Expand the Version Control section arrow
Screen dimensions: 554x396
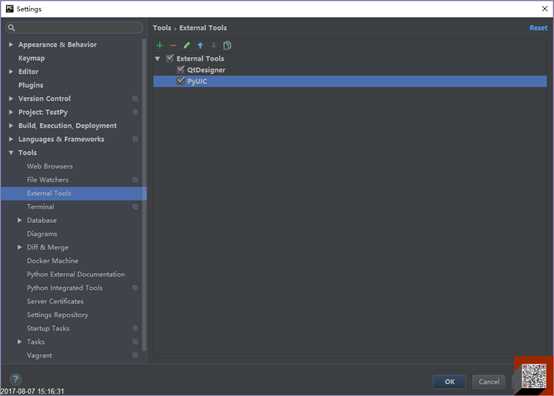coord(11,99)
